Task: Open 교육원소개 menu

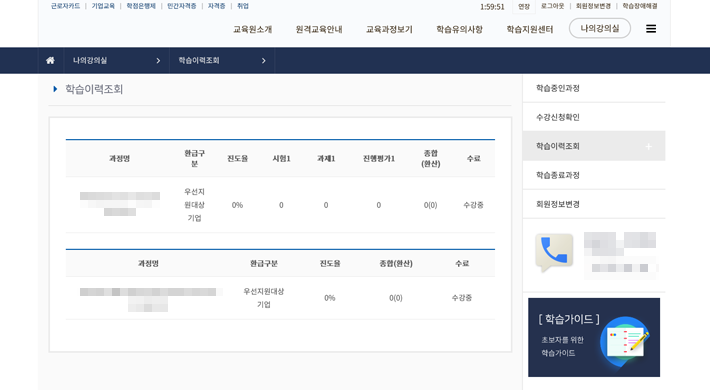Action: (252, 29)
